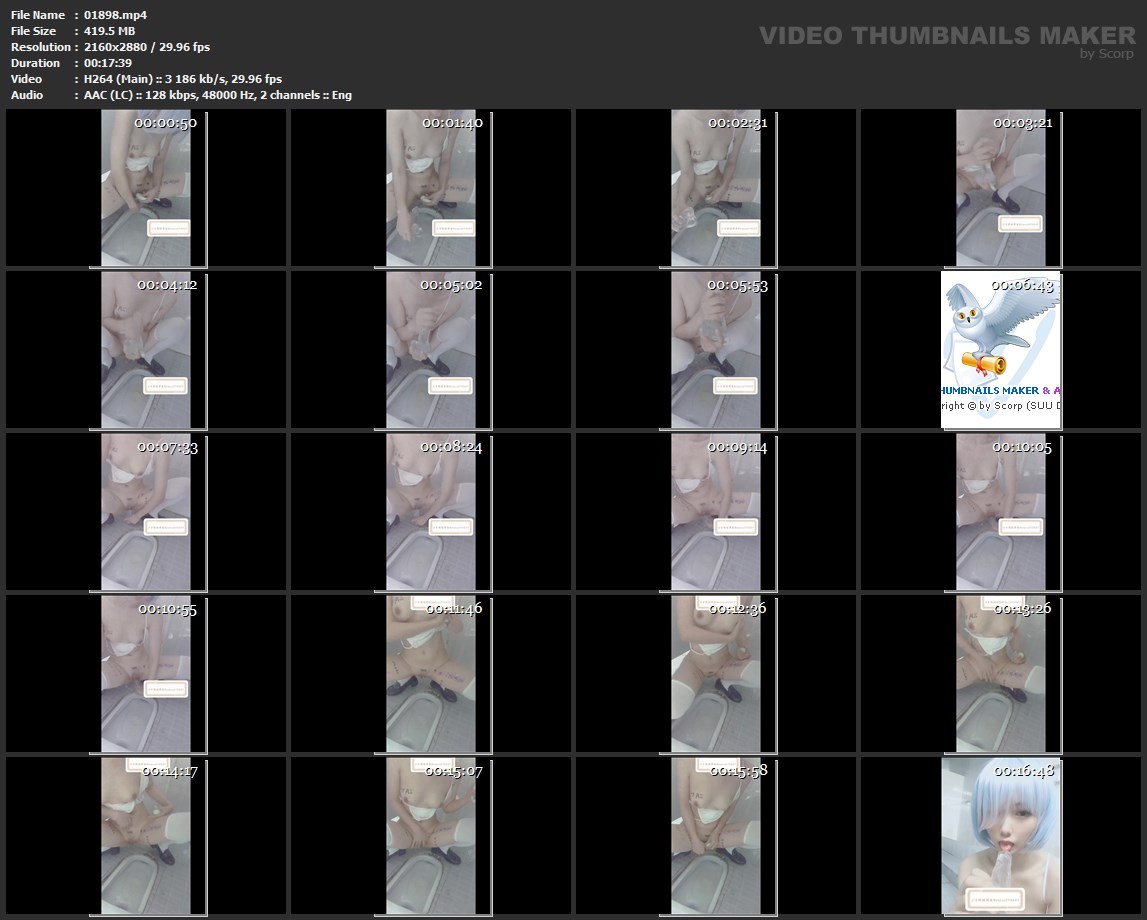
Task: Select the thumbnail stamped 00:16:48
Action: tap(1001, 836)
